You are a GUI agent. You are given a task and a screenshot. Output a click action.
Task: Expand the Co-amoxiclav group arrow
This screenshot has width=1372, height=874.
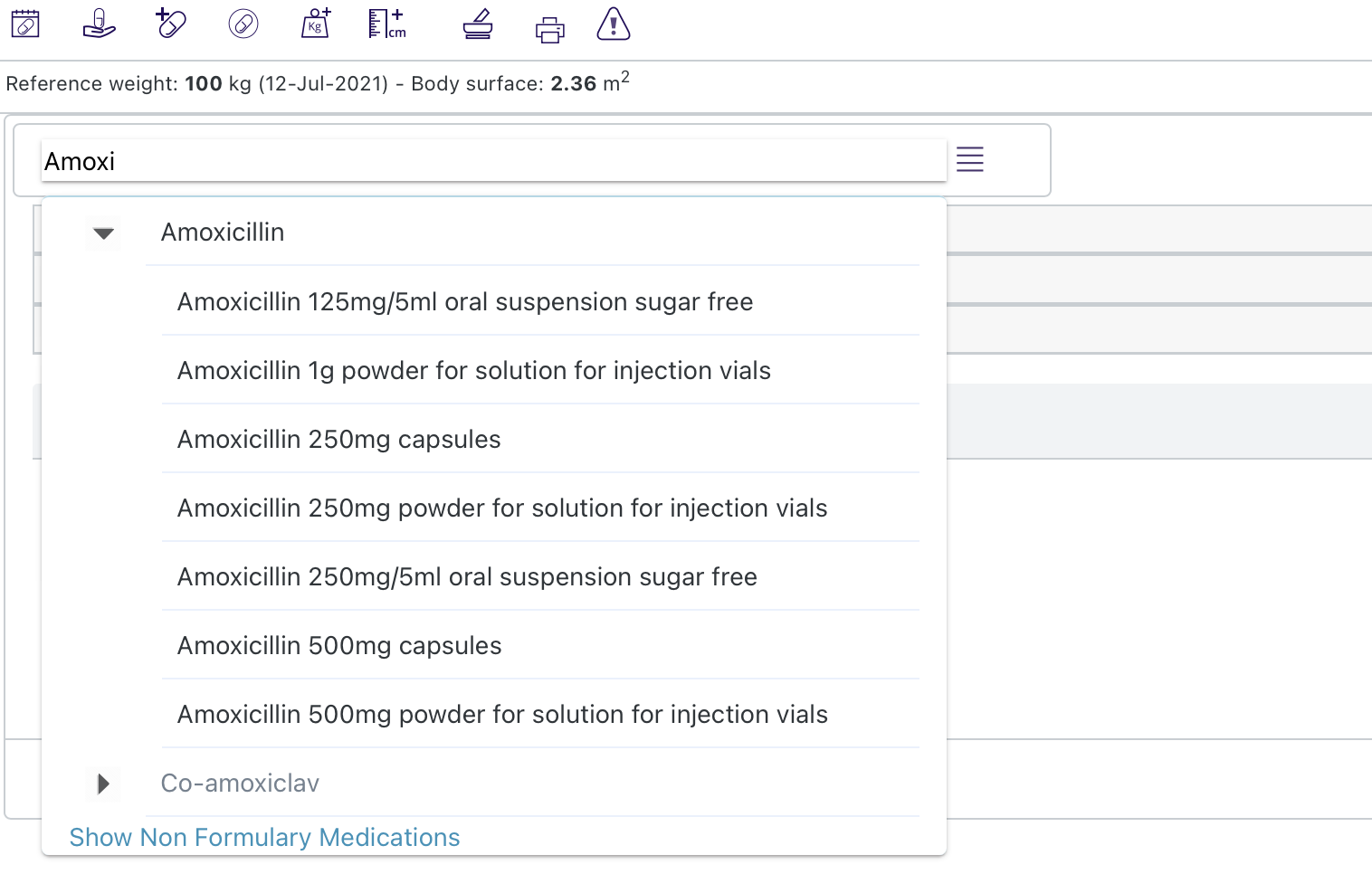(x=103, y=784)
